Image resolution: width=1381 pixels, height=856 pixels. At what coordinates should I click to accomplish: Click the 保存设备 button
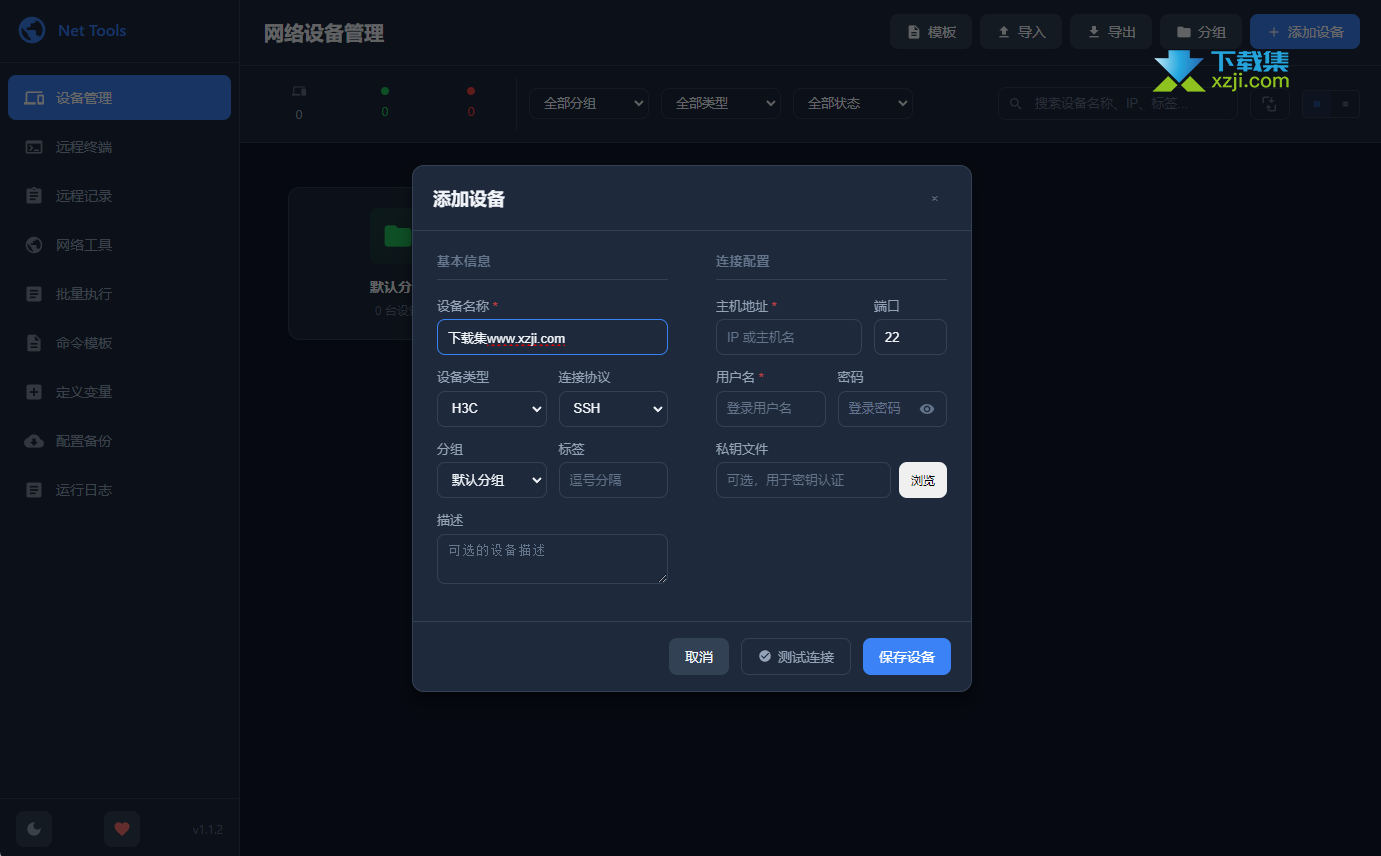coord(906,657)
